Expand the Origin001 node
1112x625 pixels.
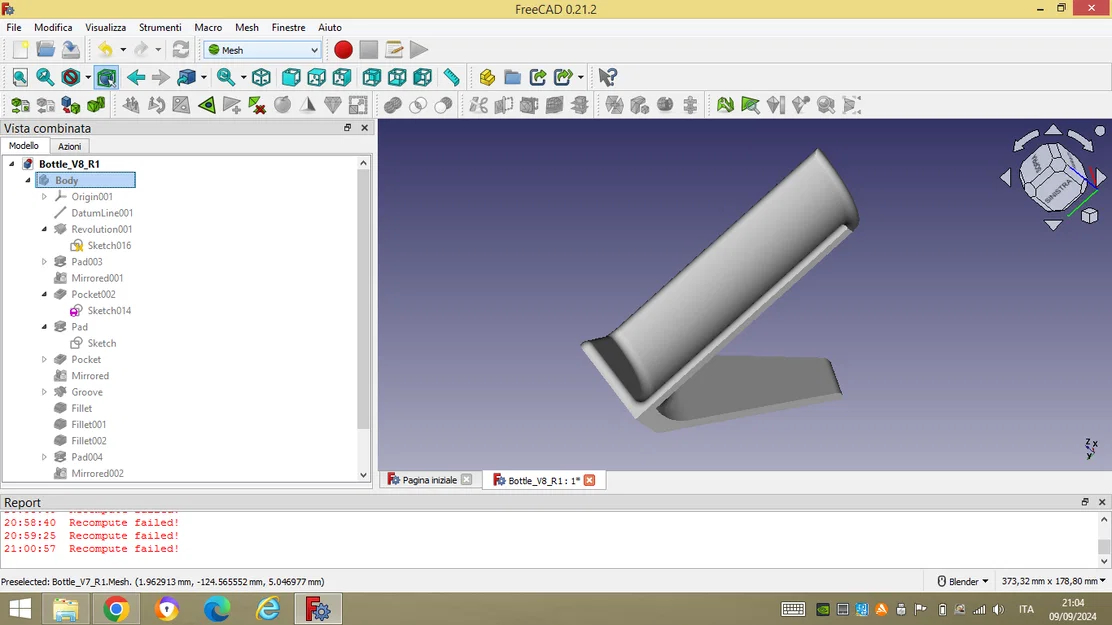point(44,197)
